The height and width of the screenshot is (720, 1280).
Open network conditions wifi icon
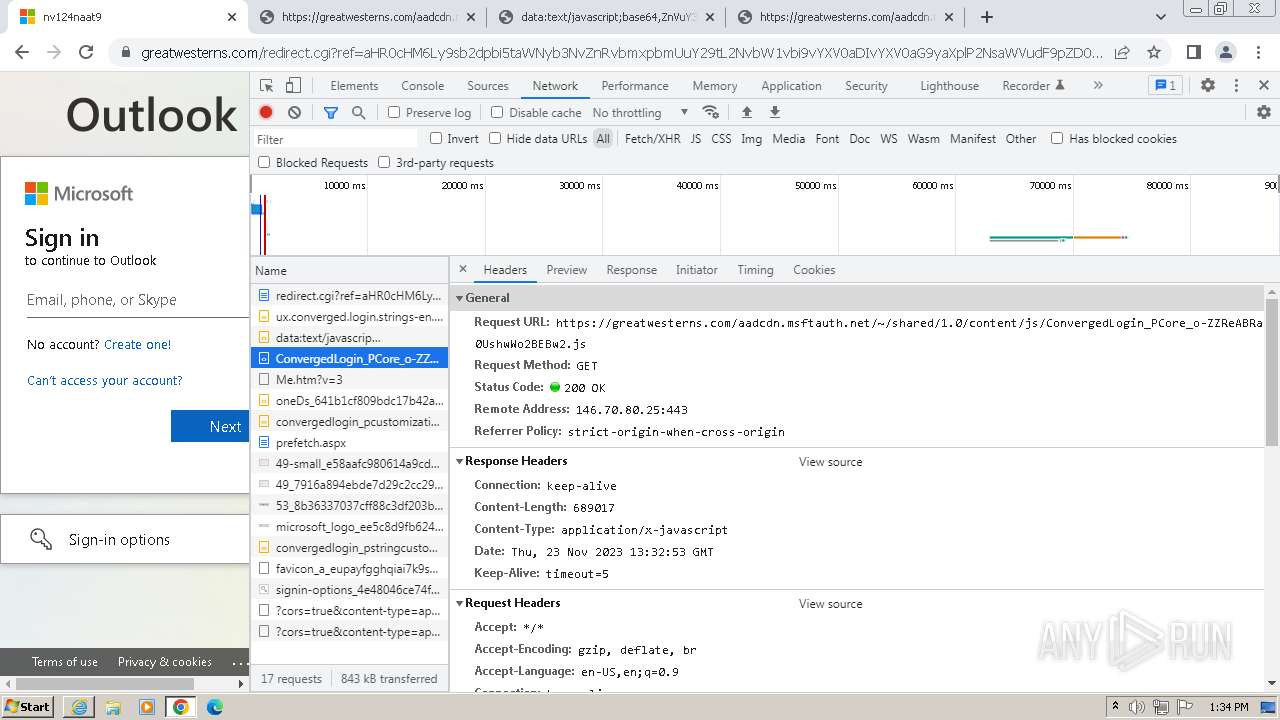click(710, 112)
